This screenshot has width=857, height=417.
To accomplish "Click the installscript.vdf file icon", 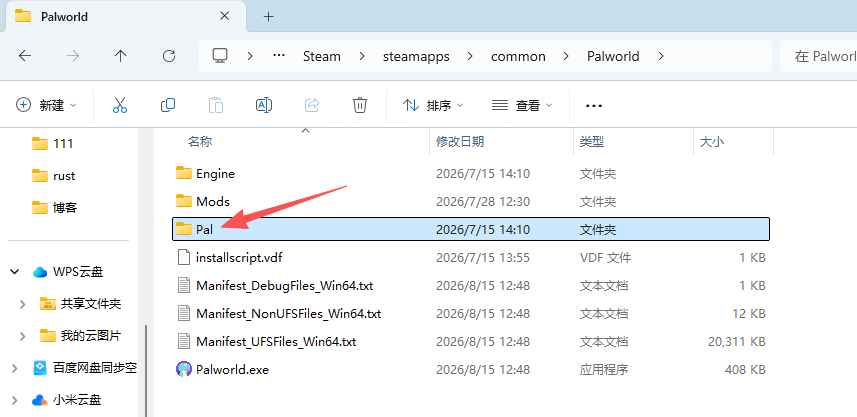I will pyautogui.click(x=184, y=257).
